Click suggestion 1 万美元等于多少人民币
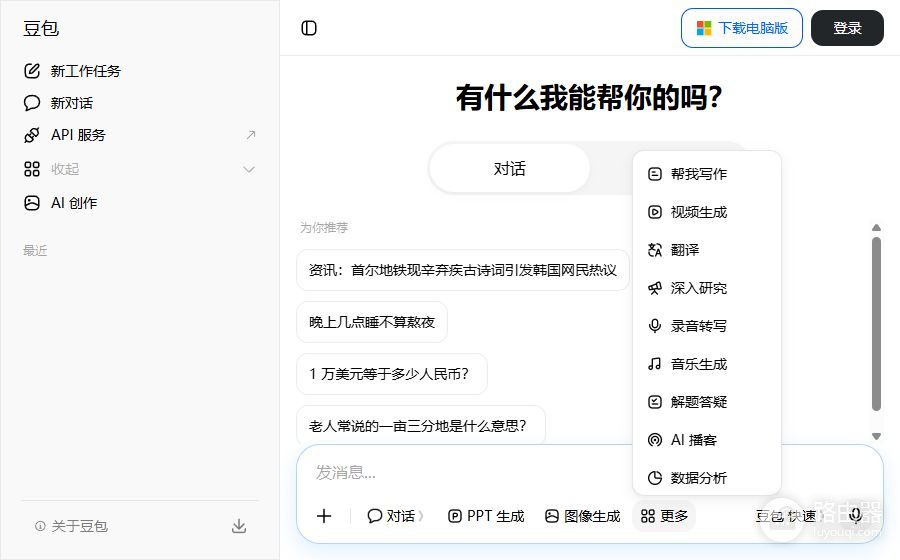Screen dimensions: 900x560 click(x=392, y=374)
